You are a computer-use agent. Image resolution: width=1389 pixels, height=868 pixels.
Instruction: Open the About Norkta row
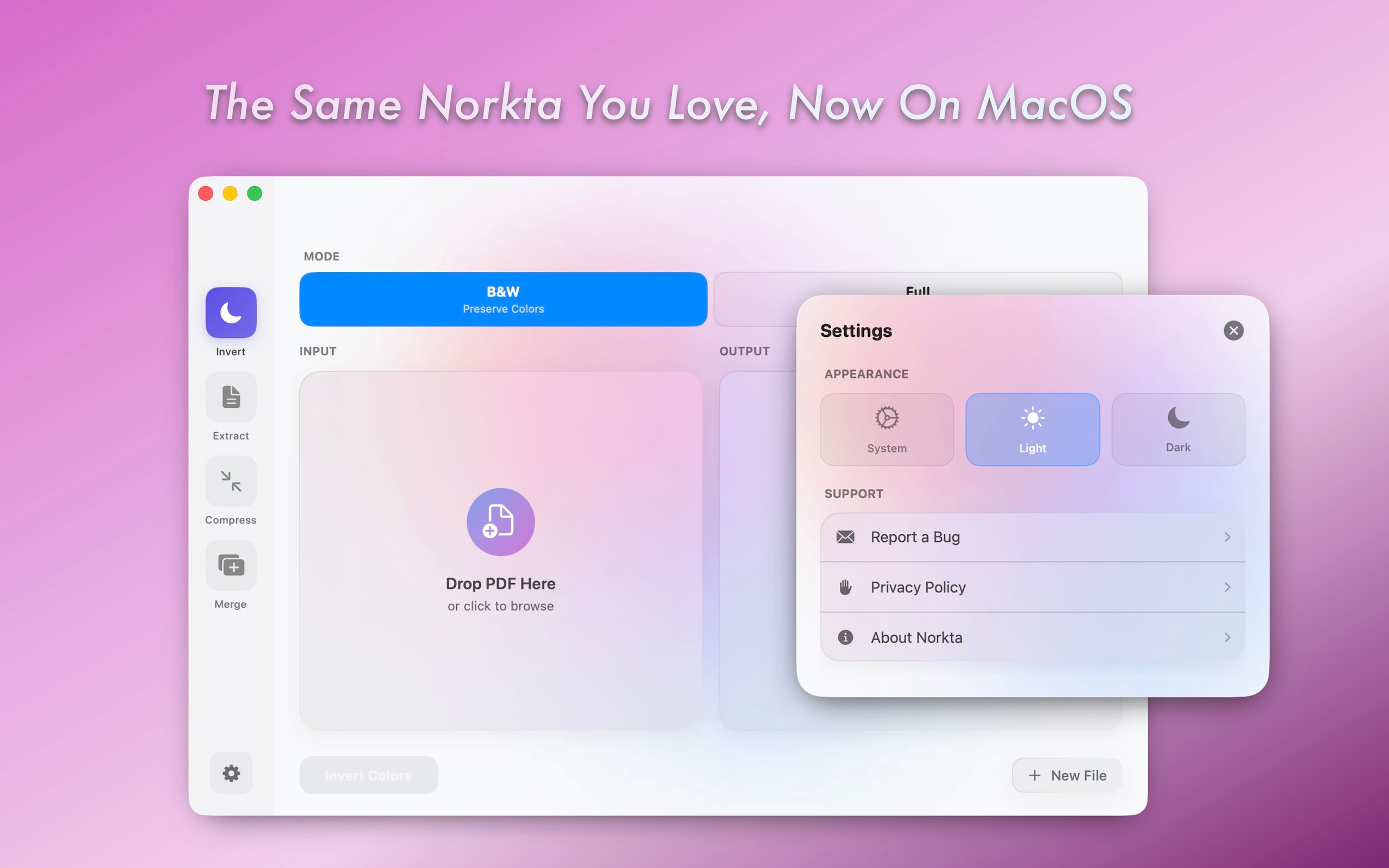[x=1033, y=637]
